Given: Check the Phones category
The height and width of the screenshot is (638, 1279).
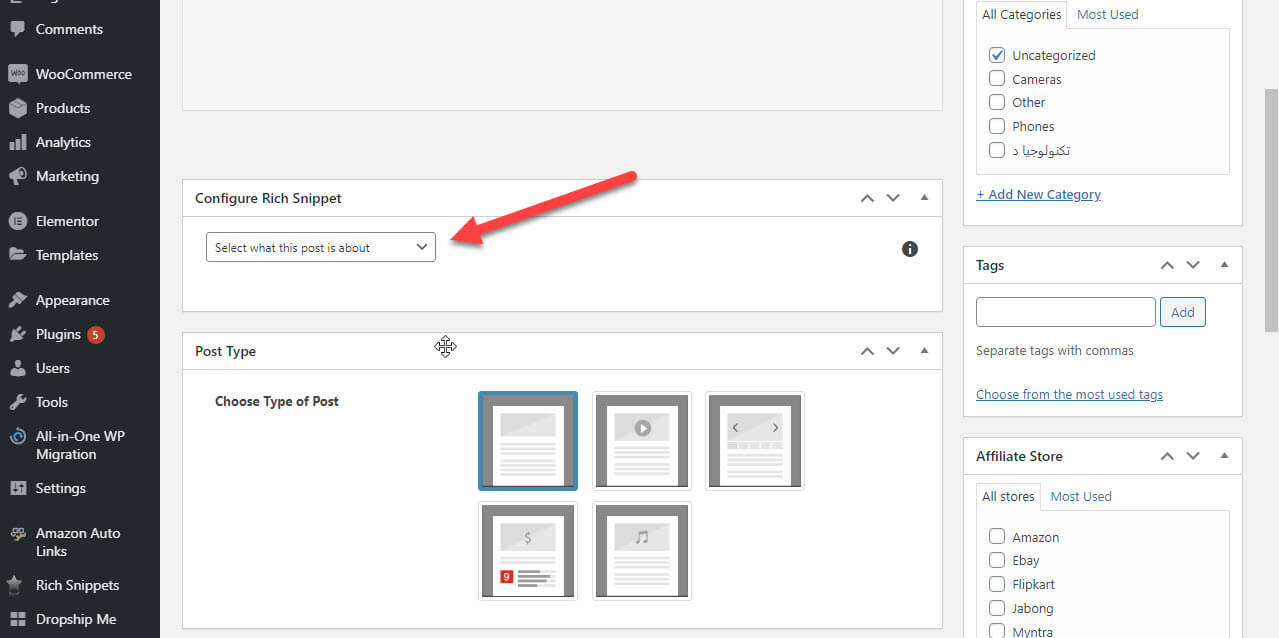Looking at the screenshot, I should (x=997, y=126).
